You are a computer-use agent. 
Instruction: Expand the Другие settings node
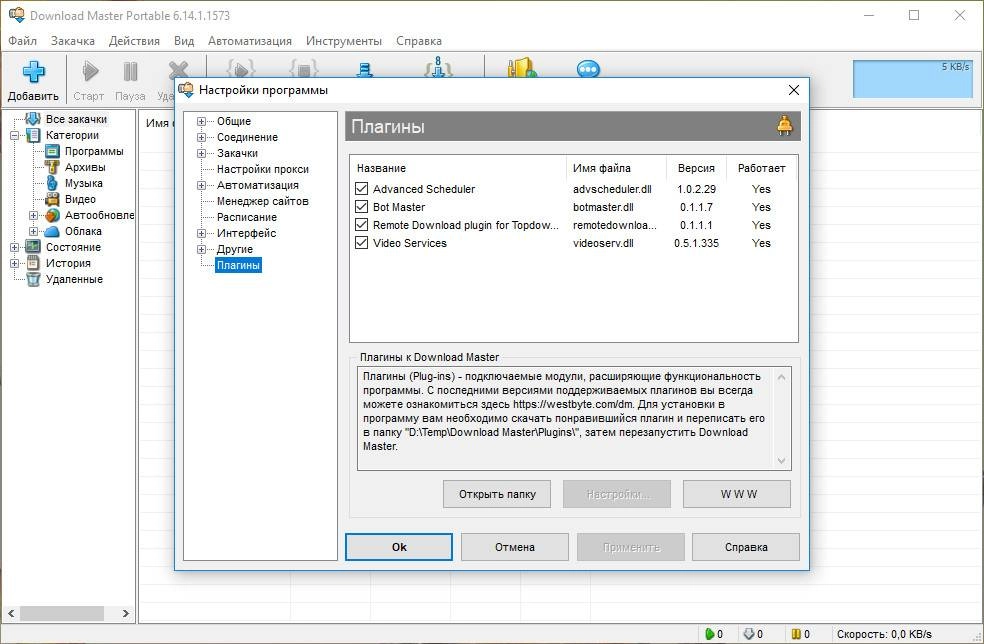pyautogui.click(x=201, y=249)
